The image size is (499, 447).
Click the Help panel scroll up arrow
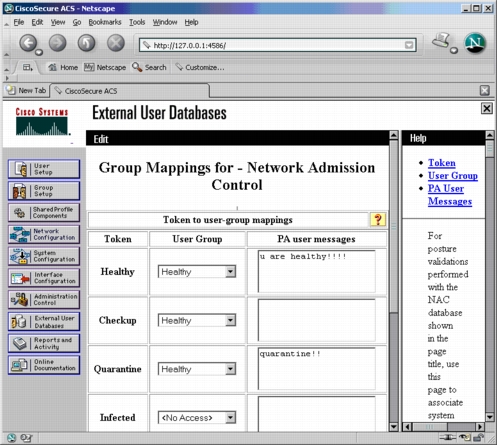[x=489, y=135]
